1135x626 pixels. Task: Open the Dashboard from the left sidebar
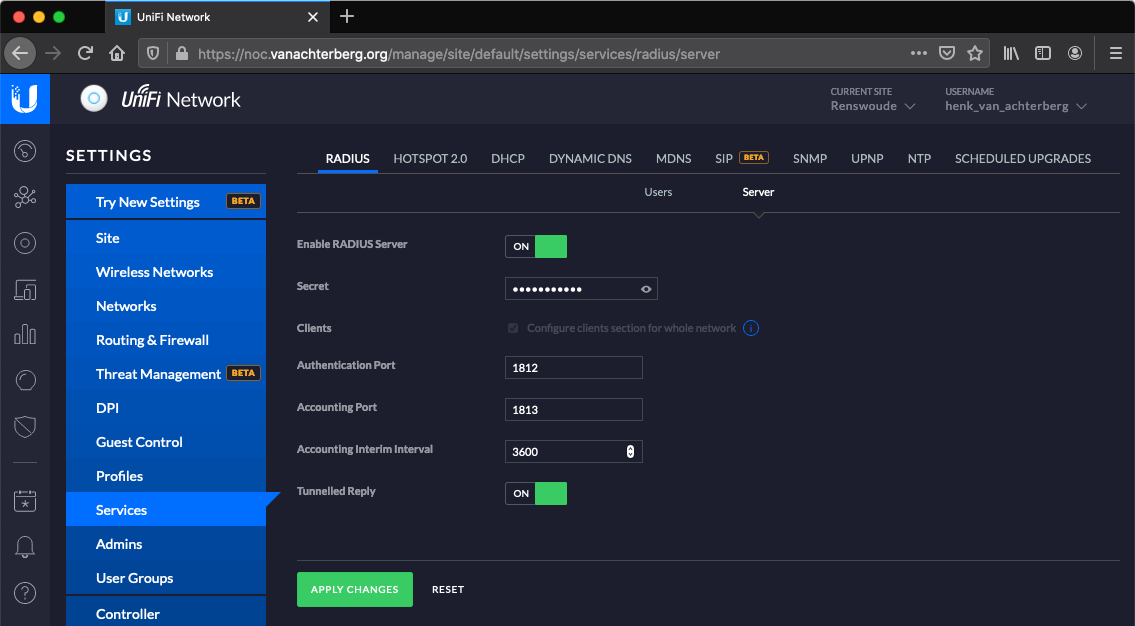tap(25, 151)
